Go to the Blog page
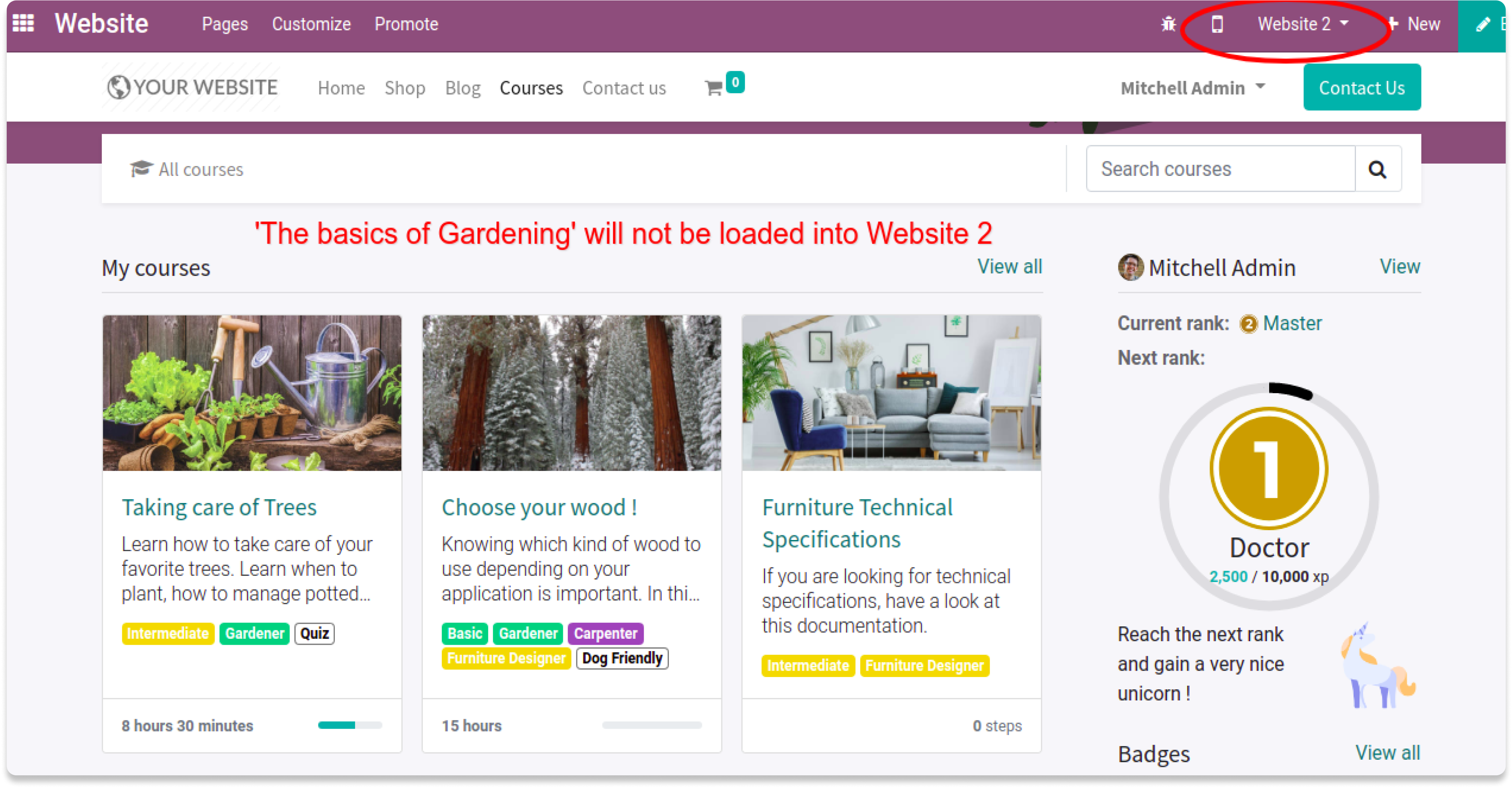The height and width of the screenshot is (788, 1512). pyautogui.click(x=463, y=88)
